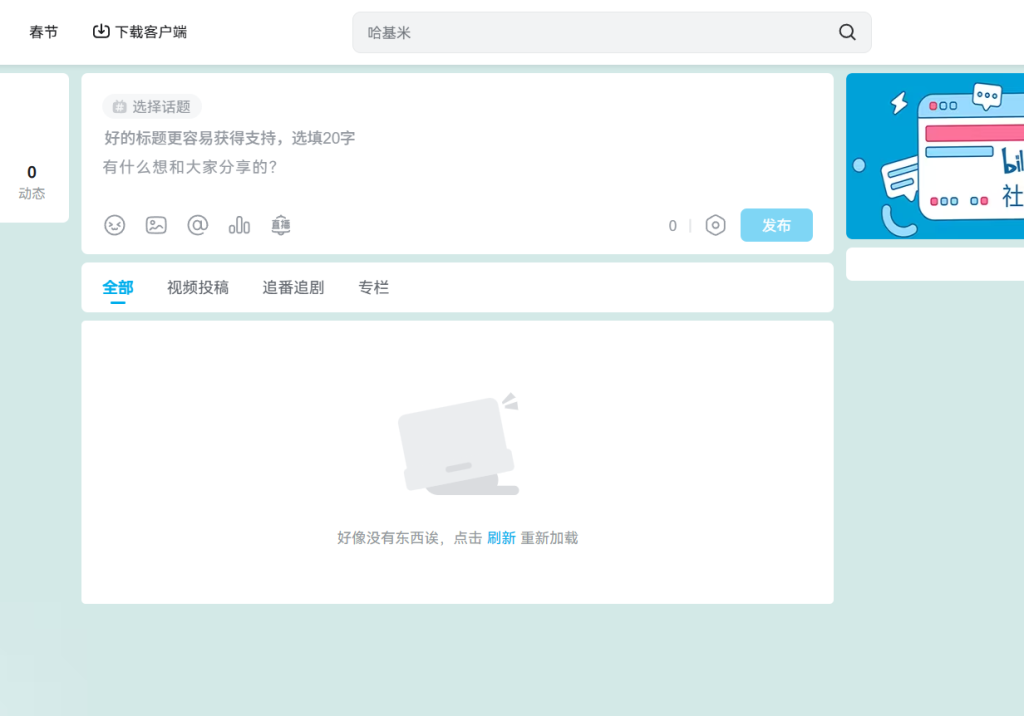The width and height of the screenshot is (1024, 716).
Task: Click the 直播 live reservation icon
Action: [x=281, y=225]
